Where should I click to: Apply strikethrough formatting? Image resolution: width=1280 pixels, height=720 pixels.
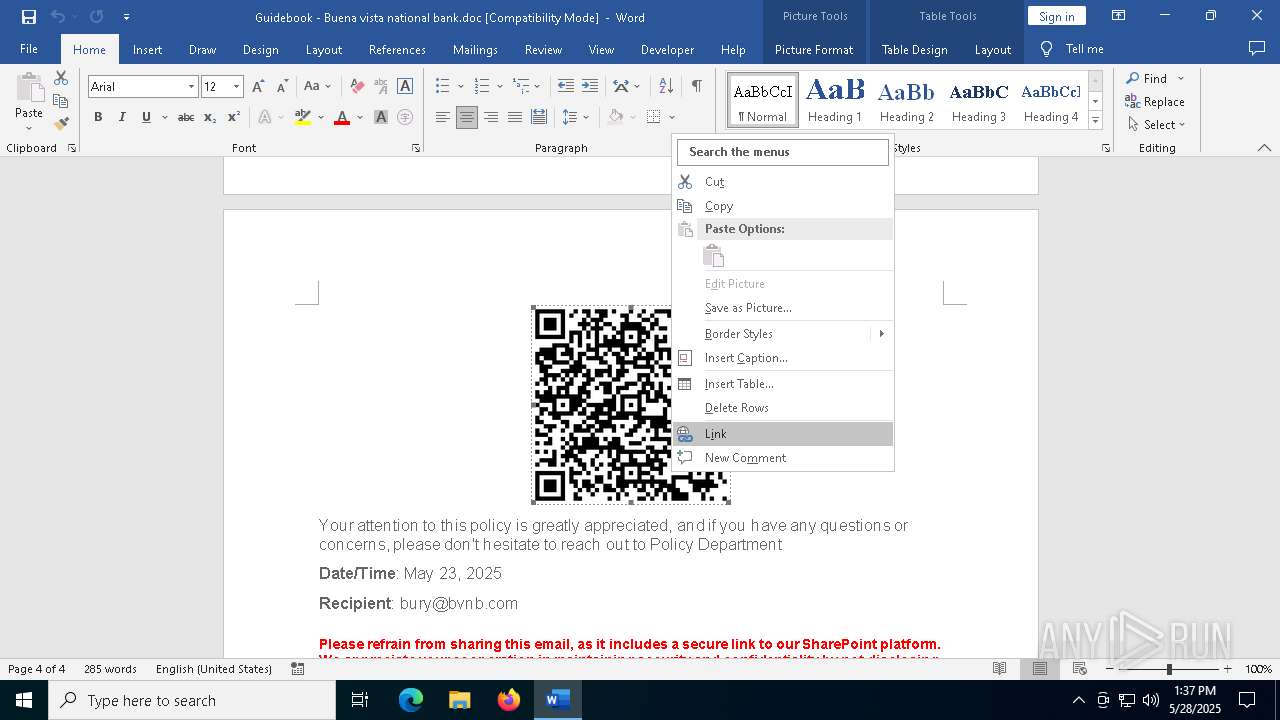point(186,117)
